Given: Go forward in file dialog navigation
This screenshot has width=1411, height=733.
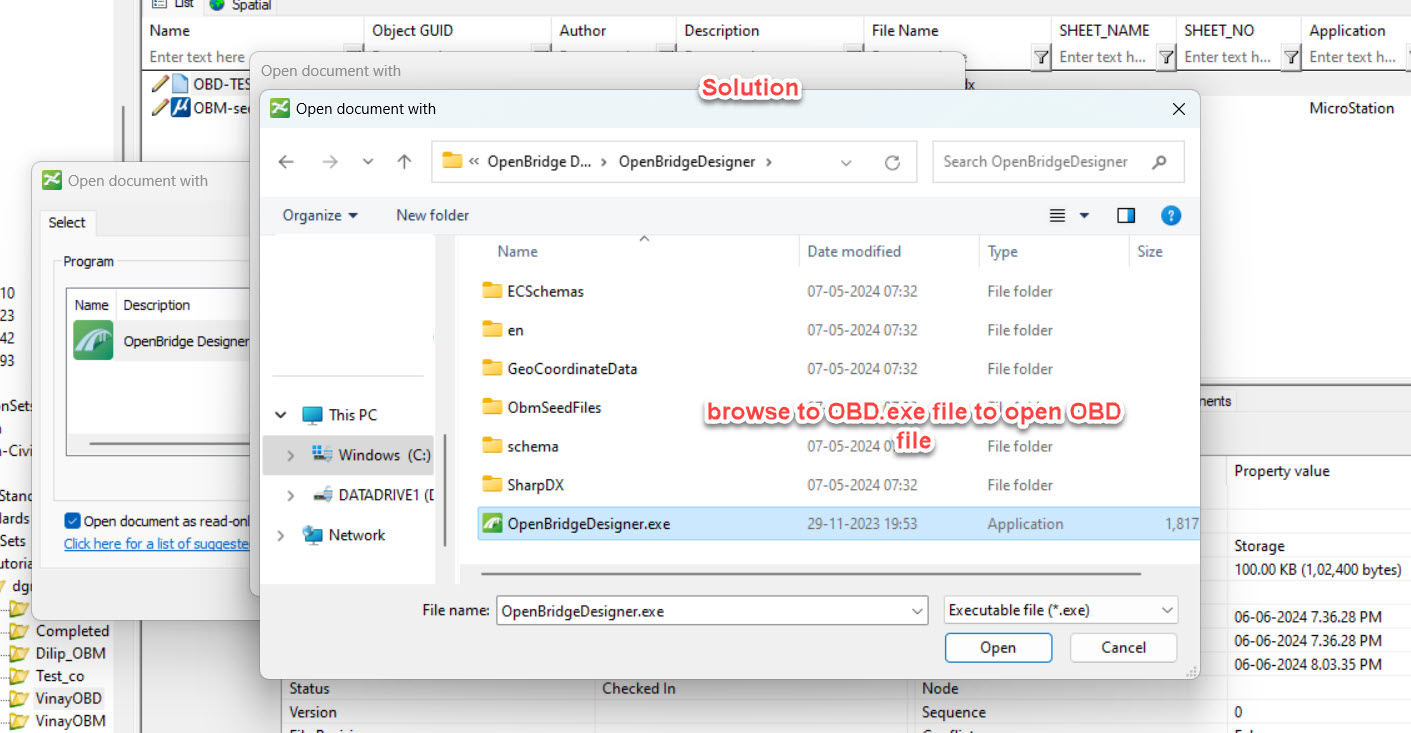Looking at the screenshot, I should point(330,162).
